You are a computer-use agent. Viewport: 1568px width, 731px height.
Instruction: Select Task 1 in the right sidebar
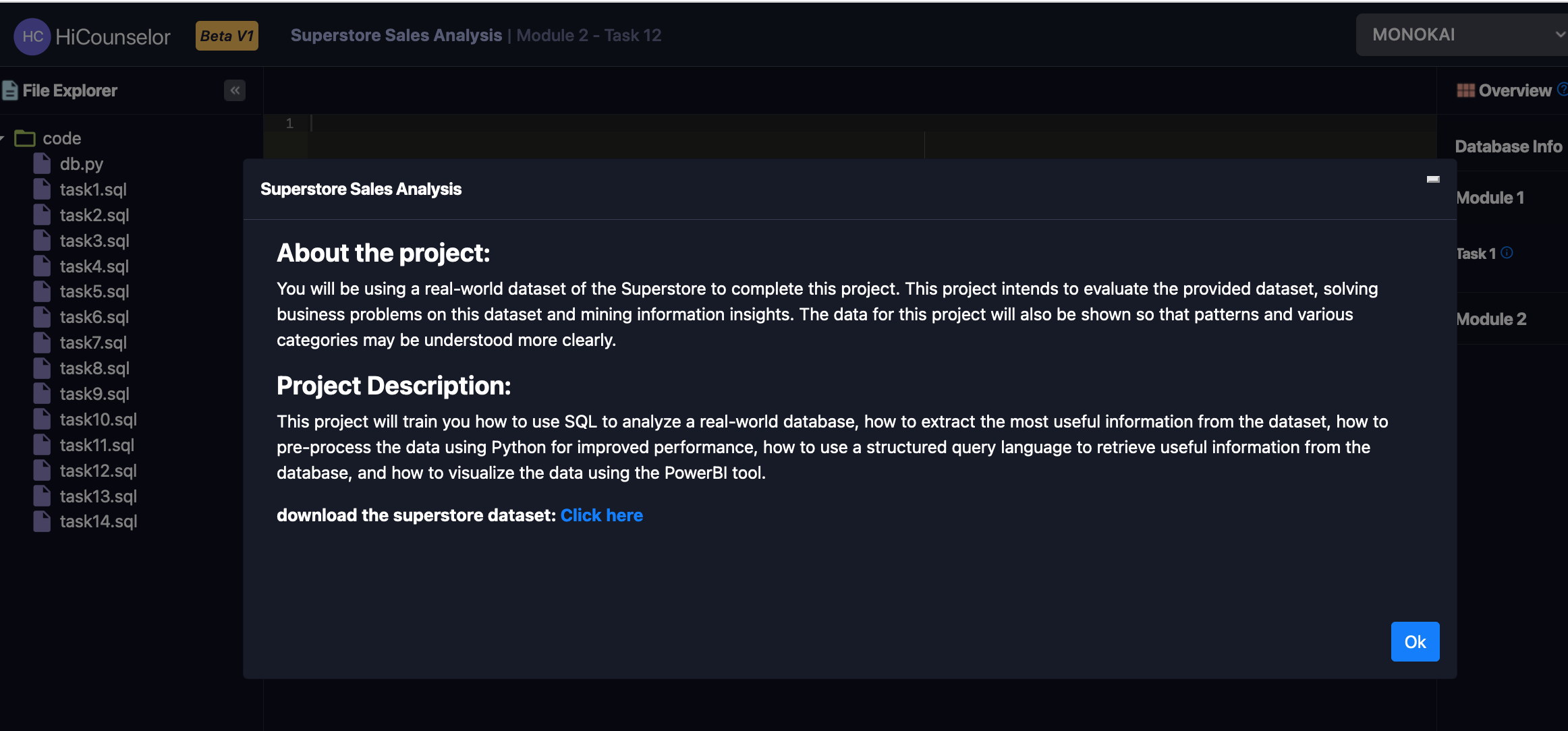pyautogui.click(x=1478, y=253)
